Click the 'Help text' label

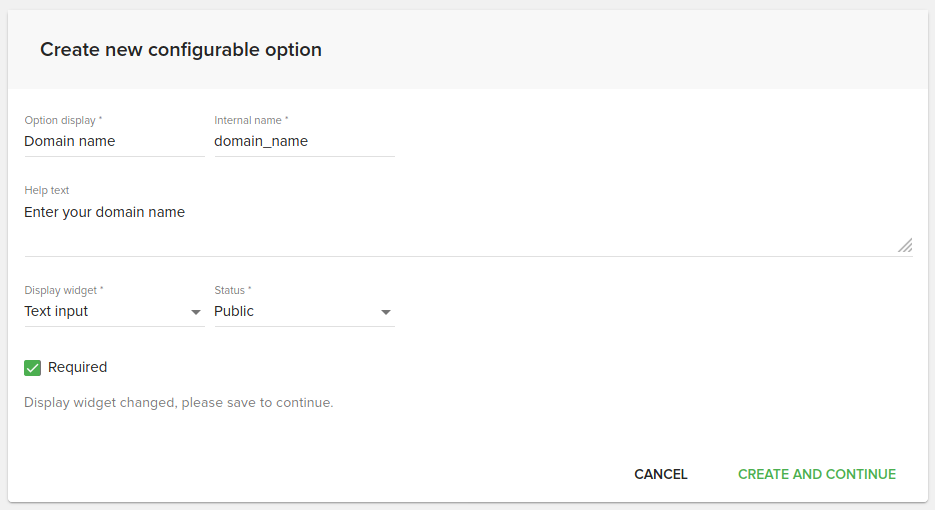(47, 191)
